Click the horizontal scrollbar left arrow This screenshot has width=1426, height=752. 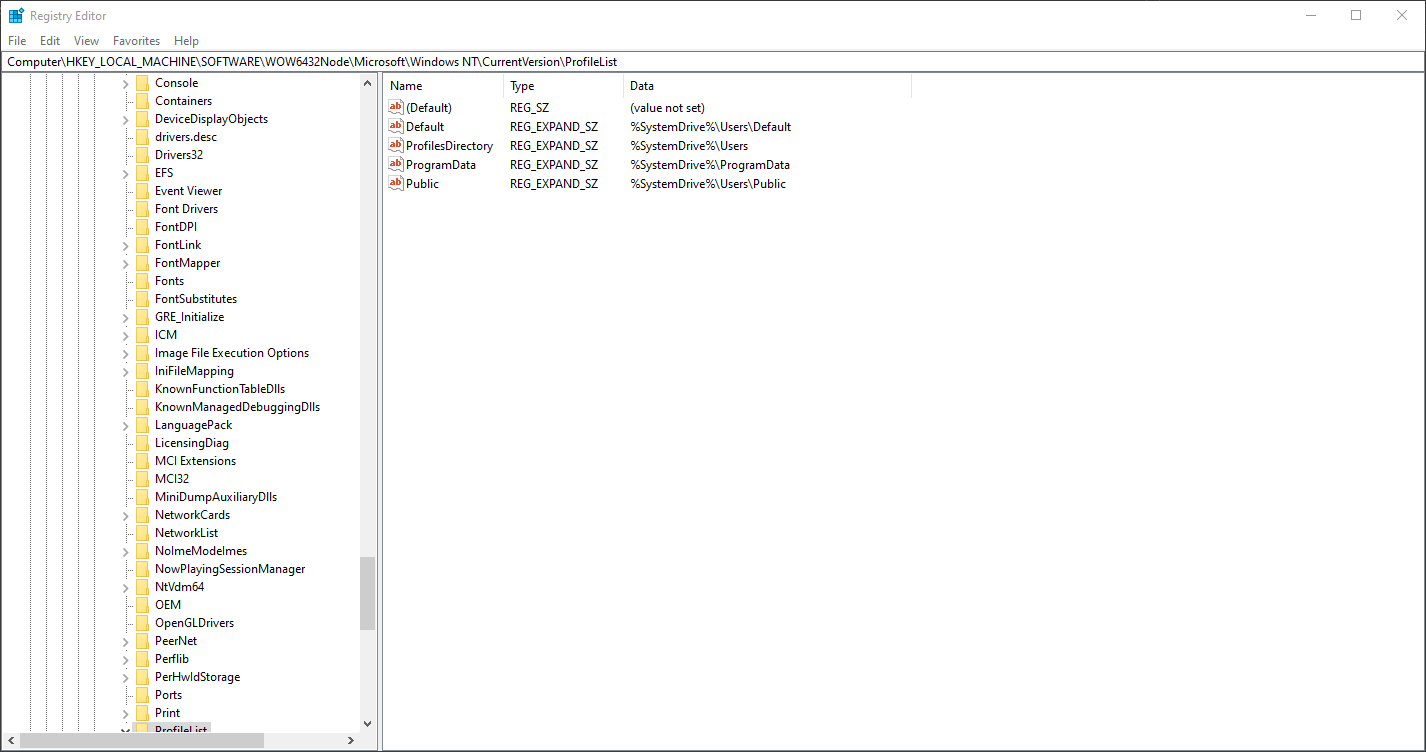11,741
